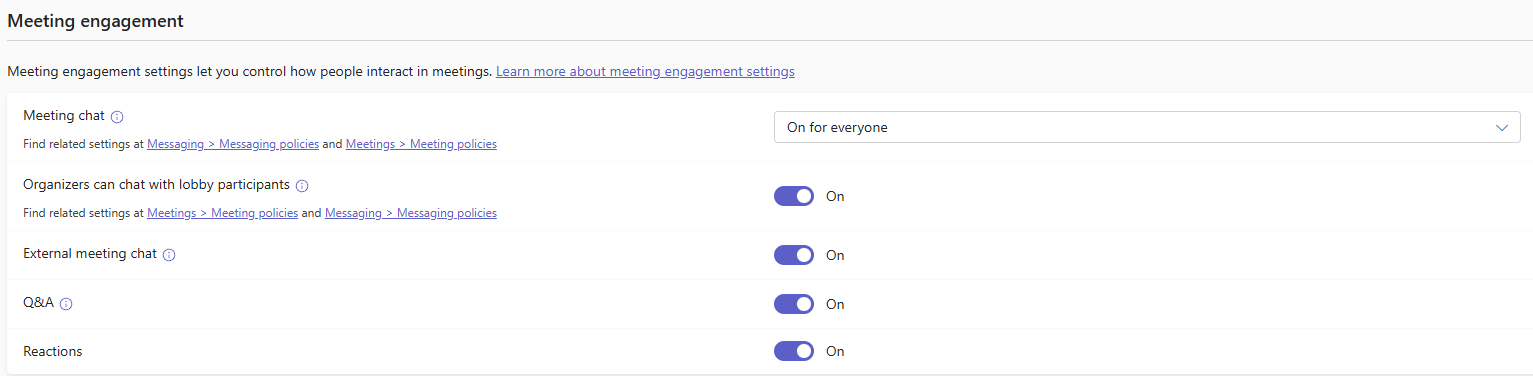Click the chevron arrow of Meeting chat dropdown
Image resolution: width=1533 pixels, height=376 pixels.
1501,128
